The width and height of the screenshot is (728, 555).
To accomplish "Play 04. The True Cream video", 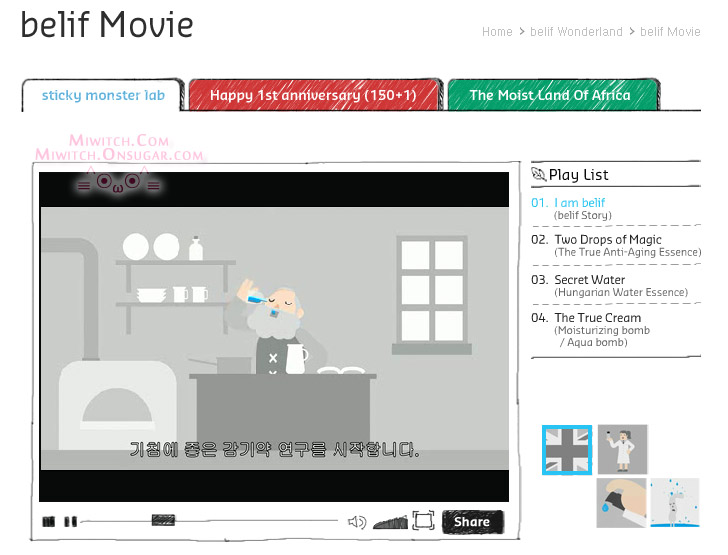I will pyautogui.click(x=586, y=318).
